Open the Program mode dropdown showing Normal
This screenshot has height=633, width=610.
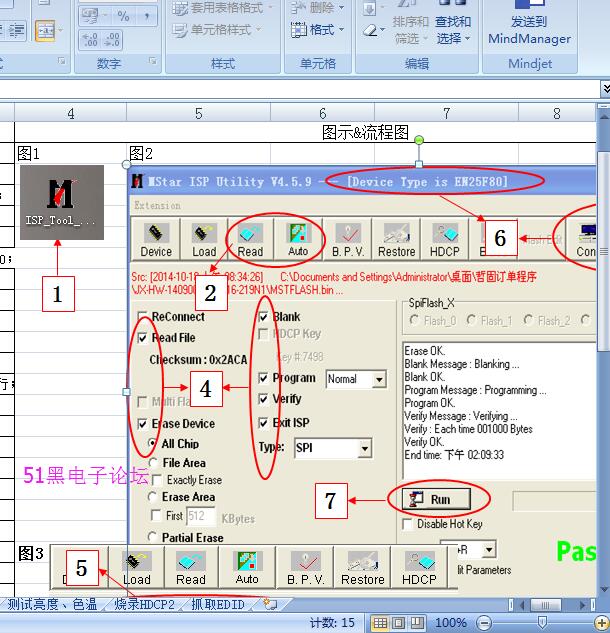379,379
